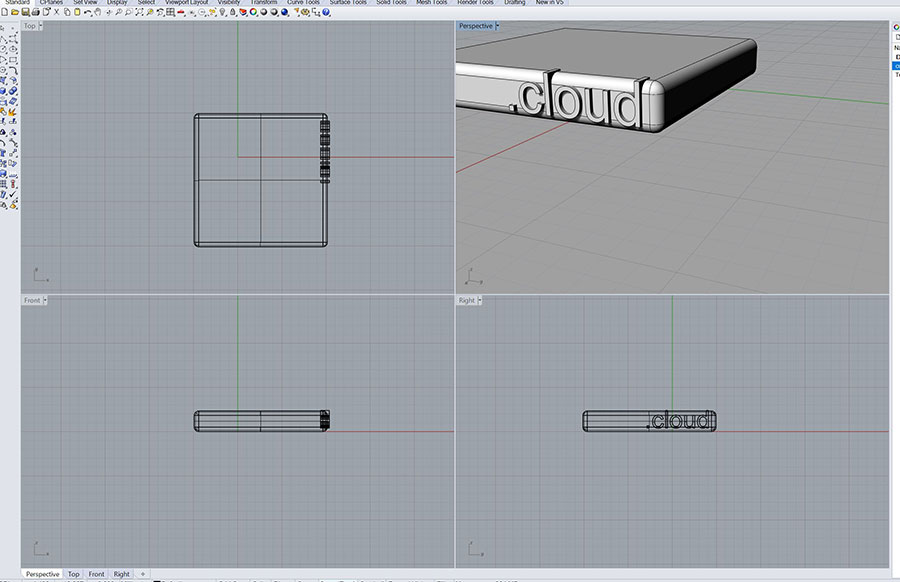Click the Perspective viewport title label
This screenshot has width=900, height=582.
coord(476,26)
